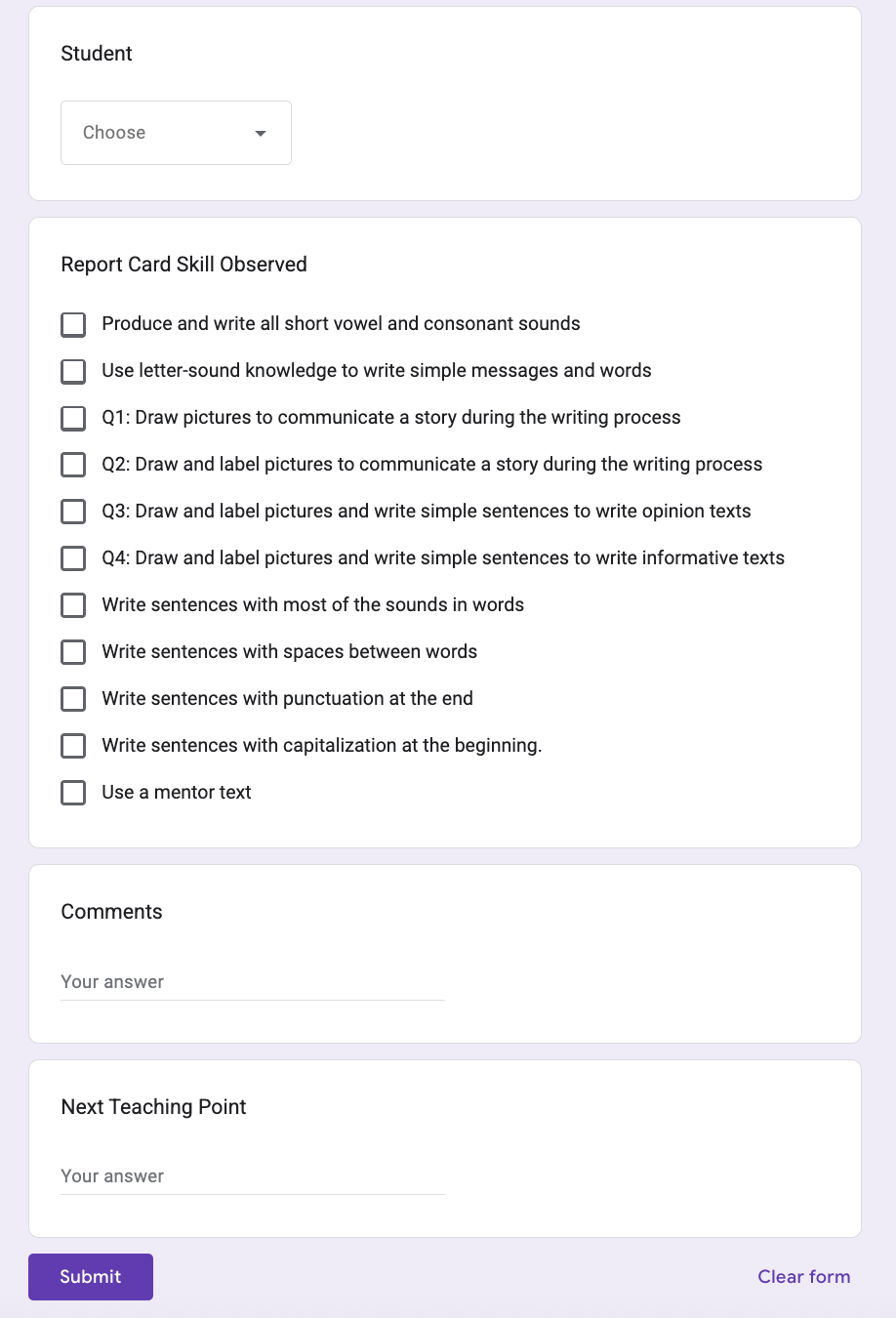Click the 'Use a mentor text' label

click(x=177, y=793)
